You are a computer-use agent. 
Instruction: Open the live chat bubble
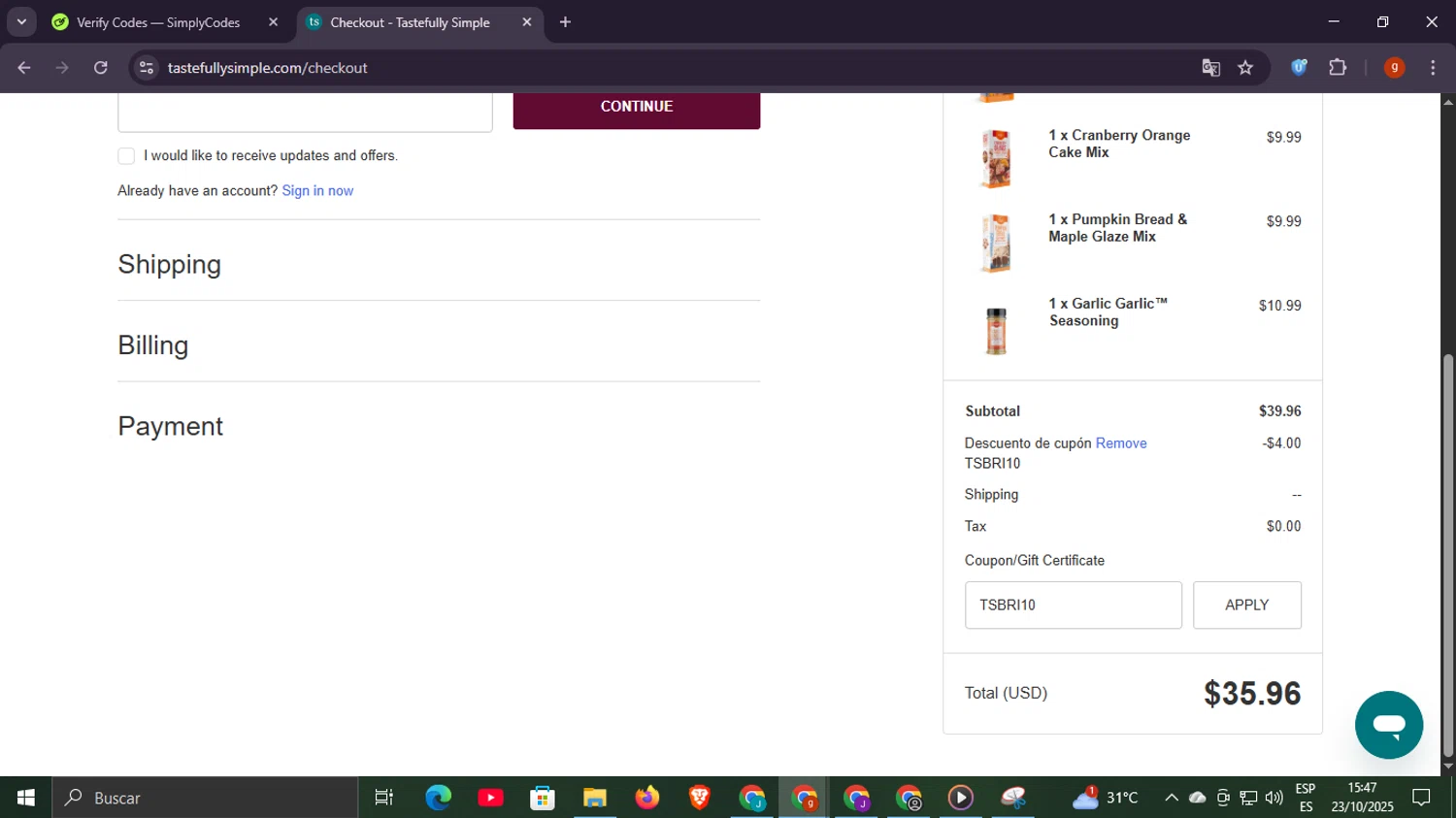point(1389,725)
